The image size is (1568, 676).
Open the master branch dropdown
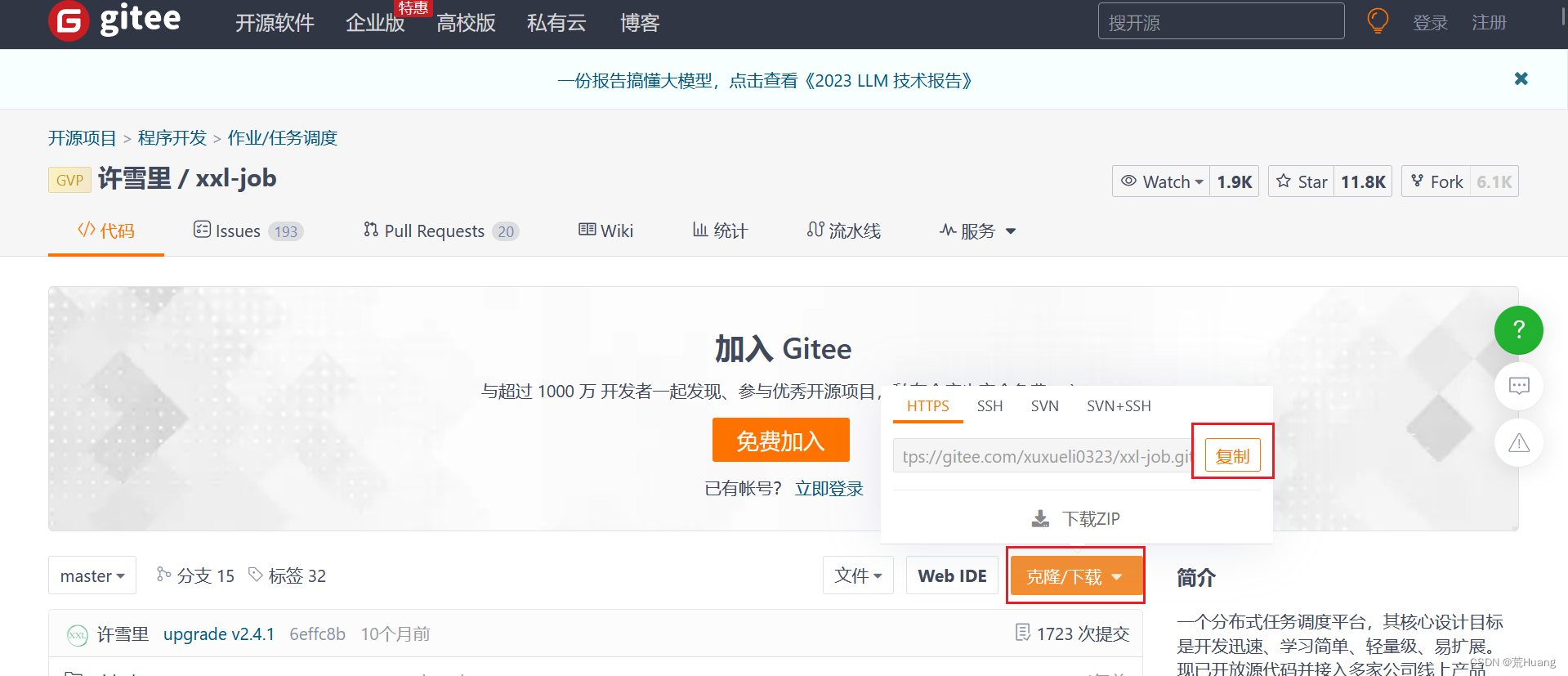92,575
